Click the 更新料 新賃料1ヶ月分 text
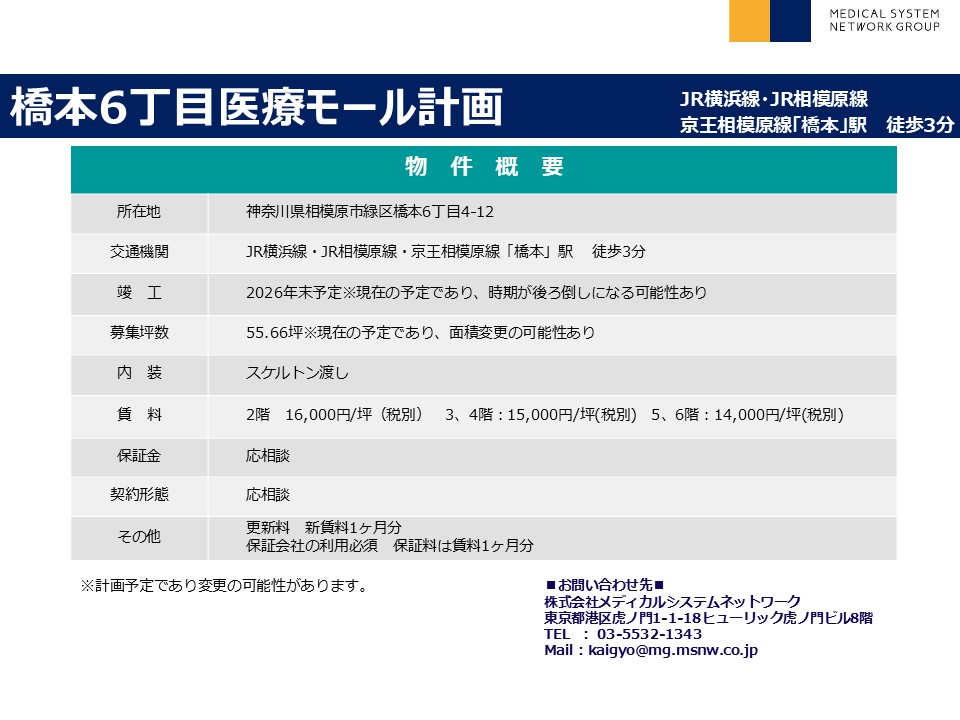960x720 pixels. click(324, 528)
